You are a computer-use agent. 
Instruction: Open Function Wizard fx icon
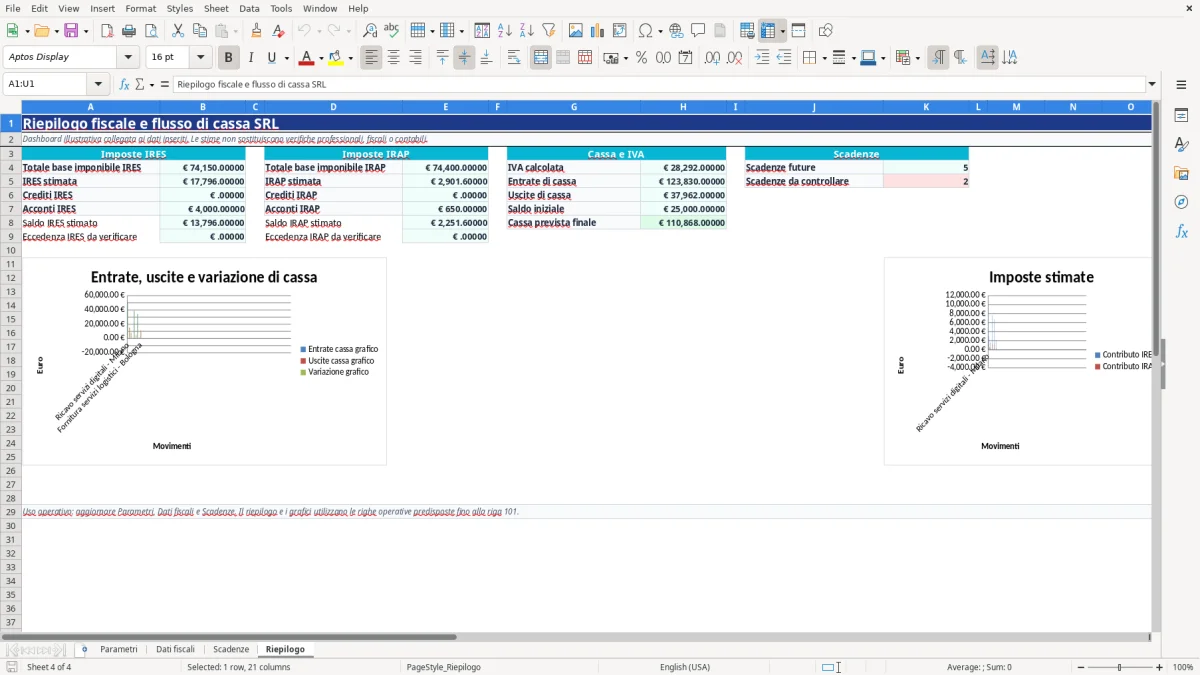coord(125,85)
